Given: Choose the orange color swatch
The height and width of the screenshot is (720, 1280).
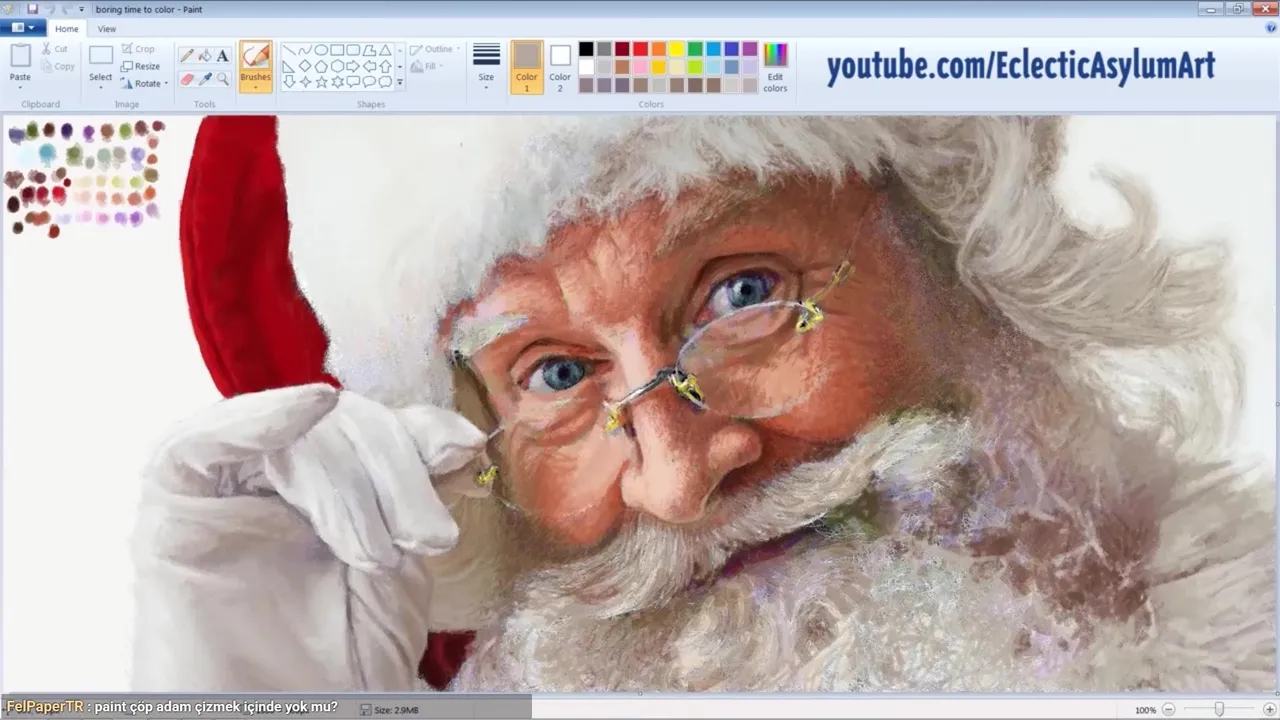Looking at the screenshot, I should click(659, 49).
